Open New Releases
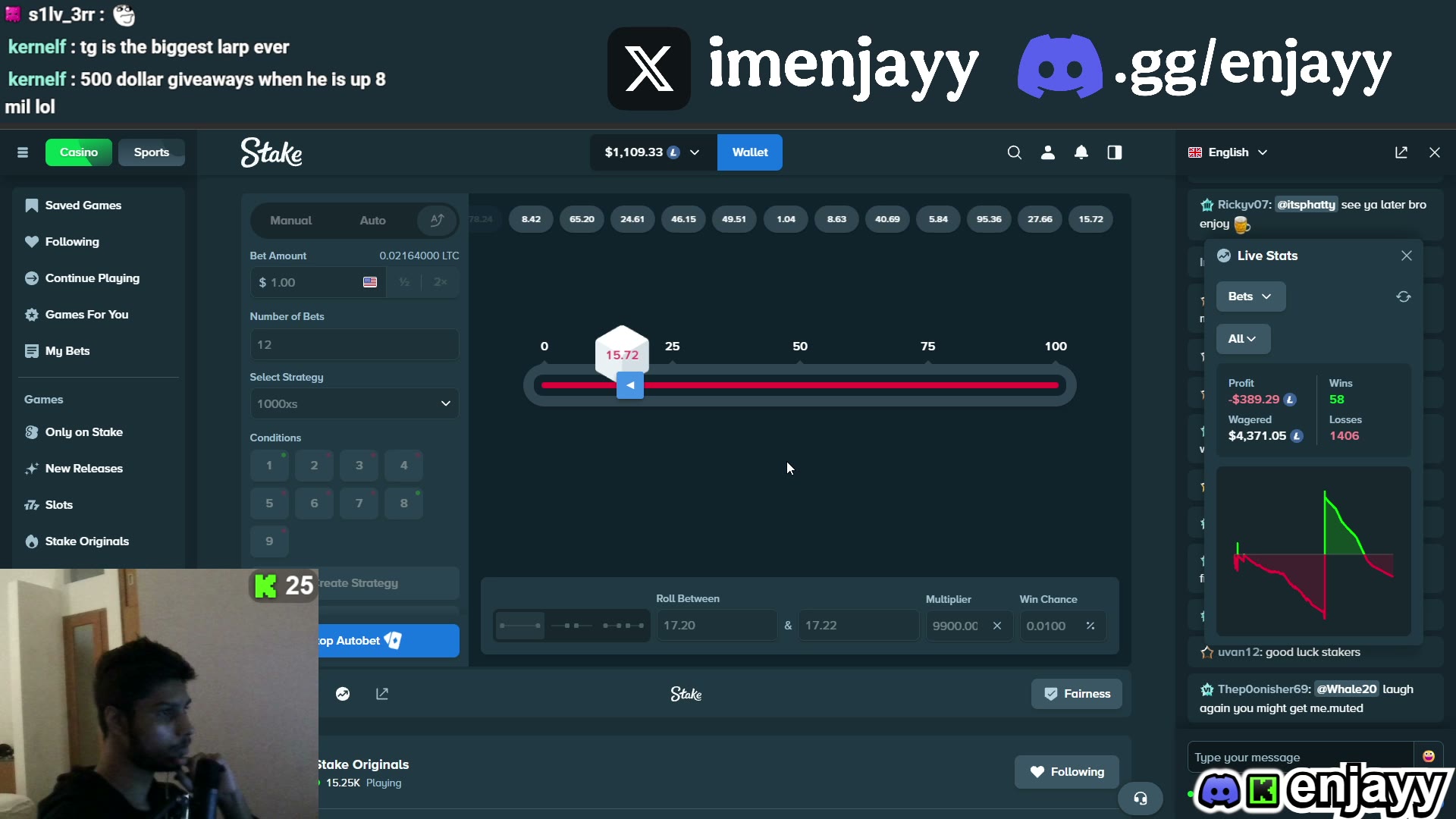Image resolution: width=1456 pixels, height=819 pixels. click(x=99, y=469)
